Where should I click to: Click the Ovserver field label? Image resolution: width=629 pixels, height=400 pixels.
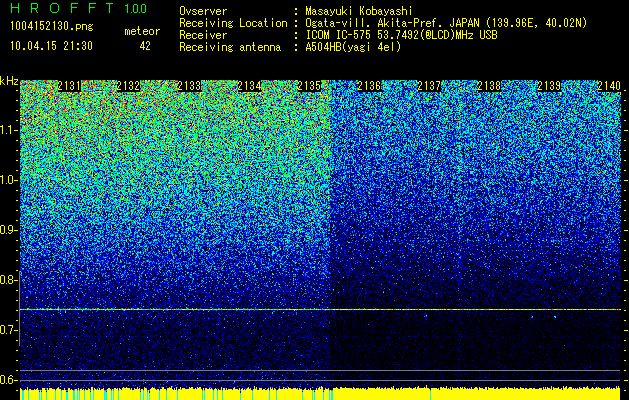(203, 11)
